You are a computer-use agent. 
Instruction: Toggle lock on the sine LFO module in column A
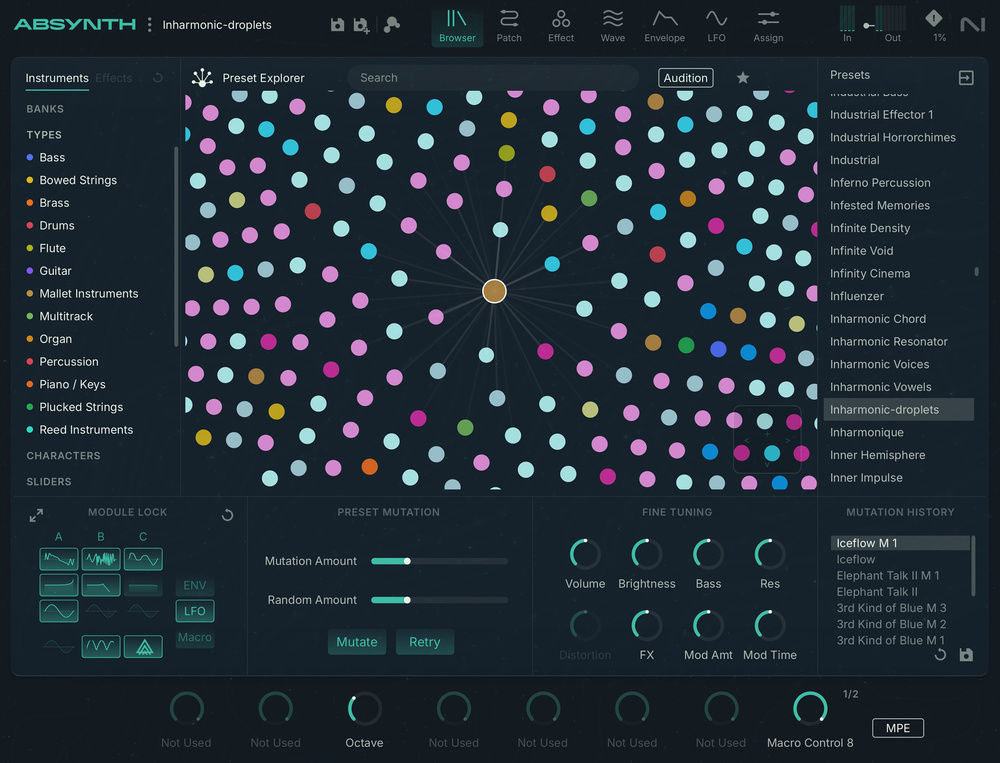click(x=59, y=611)
